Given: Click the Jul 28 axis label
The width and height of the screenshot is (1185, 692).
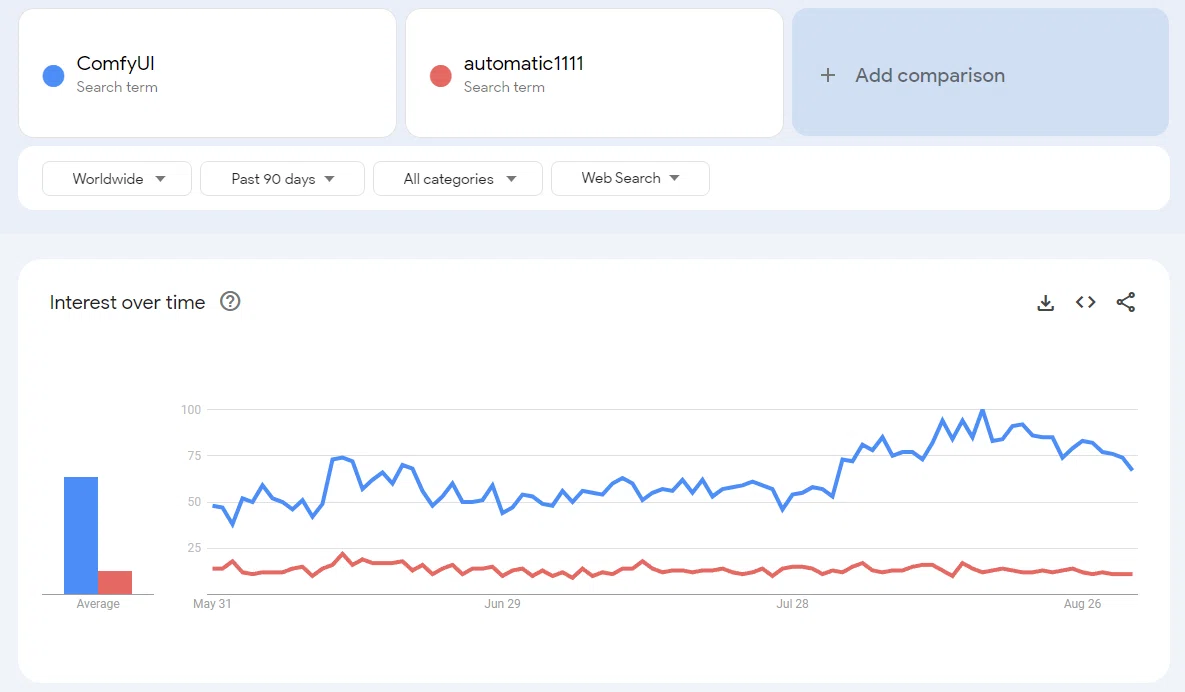Looking at the screenshot, I should [792, 604].
